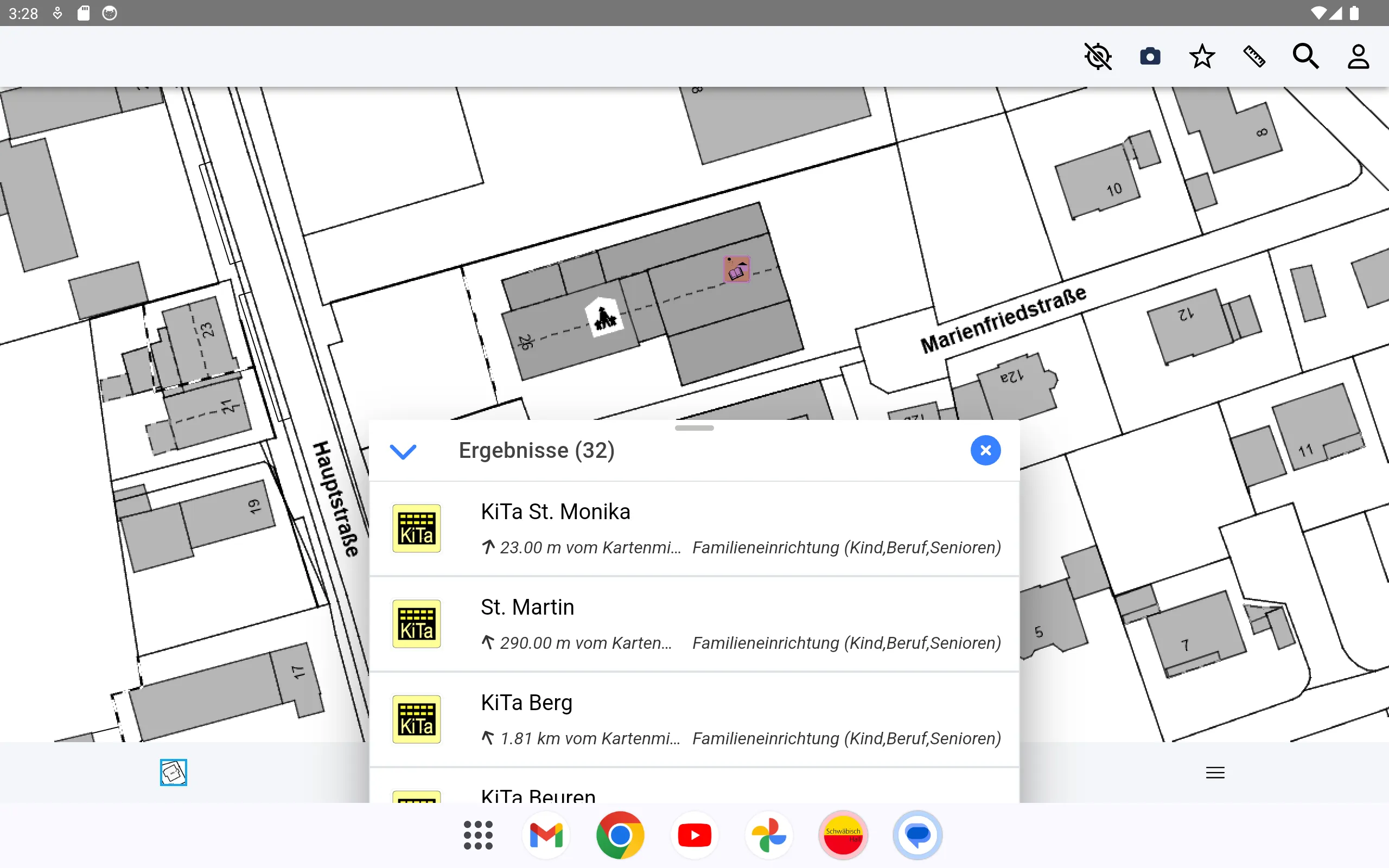The width and height of the screenshot is (1389, 868).
Task: Select the KiTa Berg result
Action: pyautogui.click(x=694, y=719)
